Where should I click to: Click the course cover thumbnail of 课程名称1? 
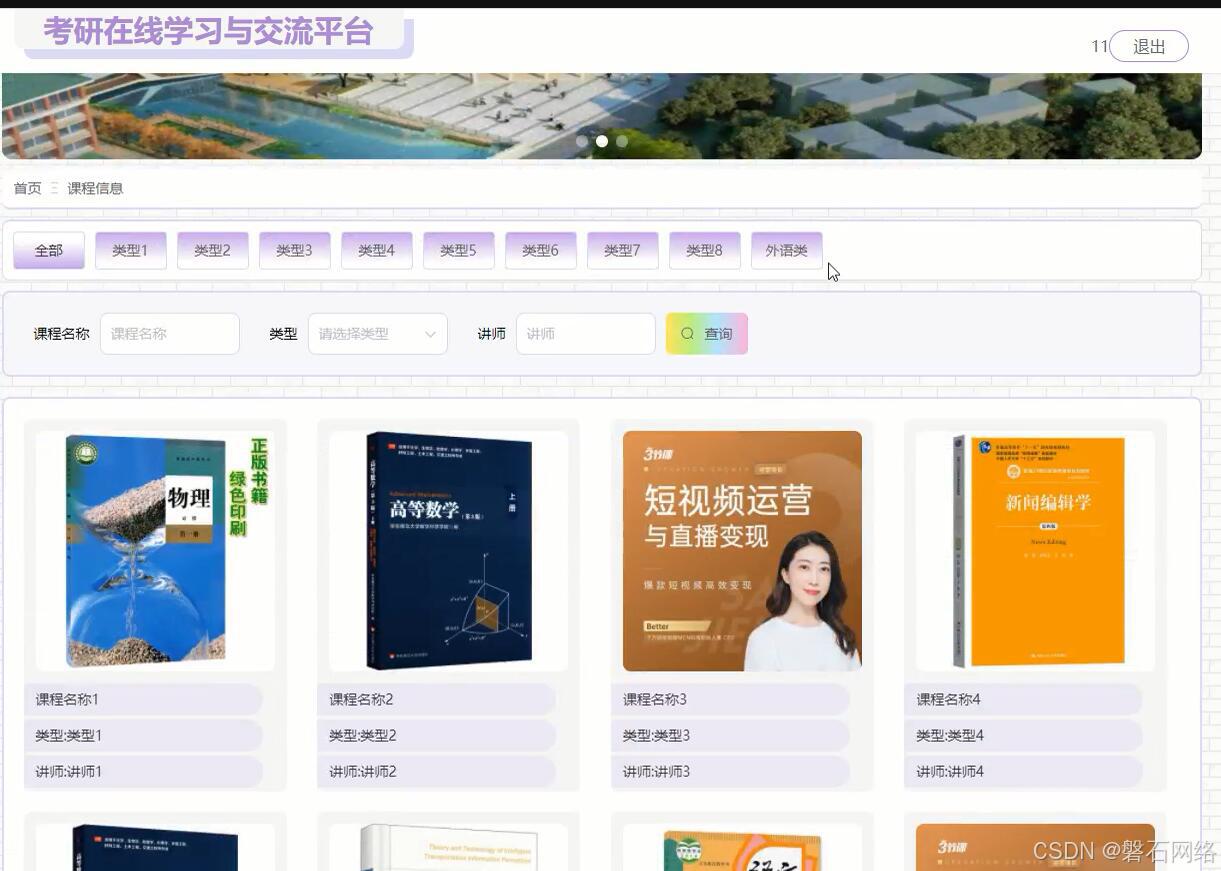point(154,549)
